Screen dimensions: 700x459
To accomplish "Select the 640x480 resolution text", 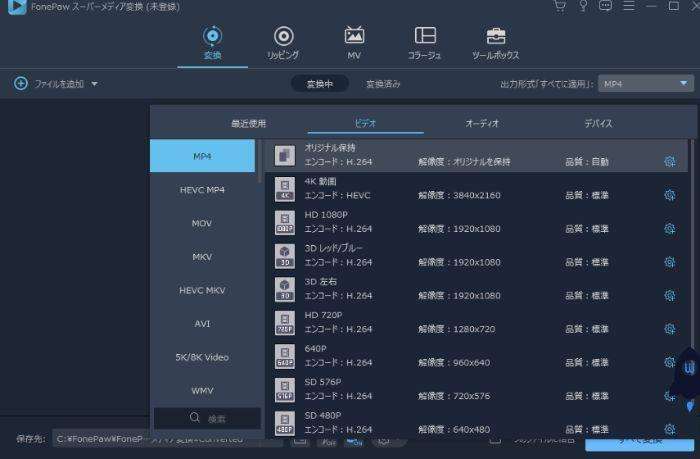I will [471, 430].
